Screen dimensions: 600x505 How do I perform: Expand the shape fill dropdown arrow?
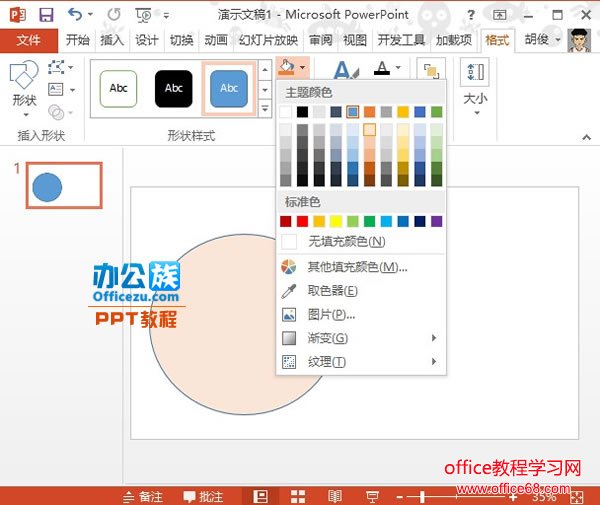tap(303, 67)
